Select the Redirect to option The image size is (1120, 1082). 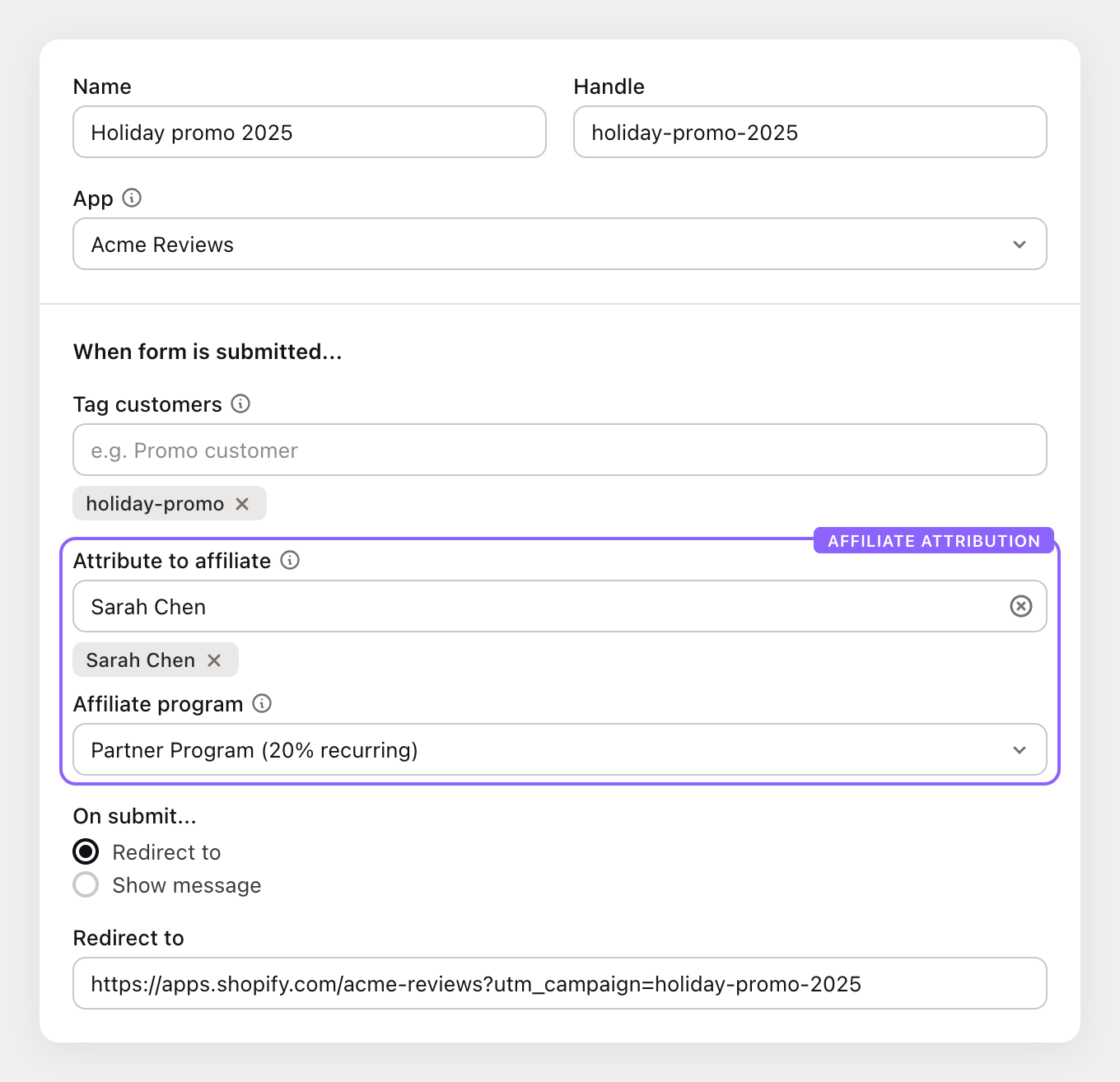[x=86, y=851]
